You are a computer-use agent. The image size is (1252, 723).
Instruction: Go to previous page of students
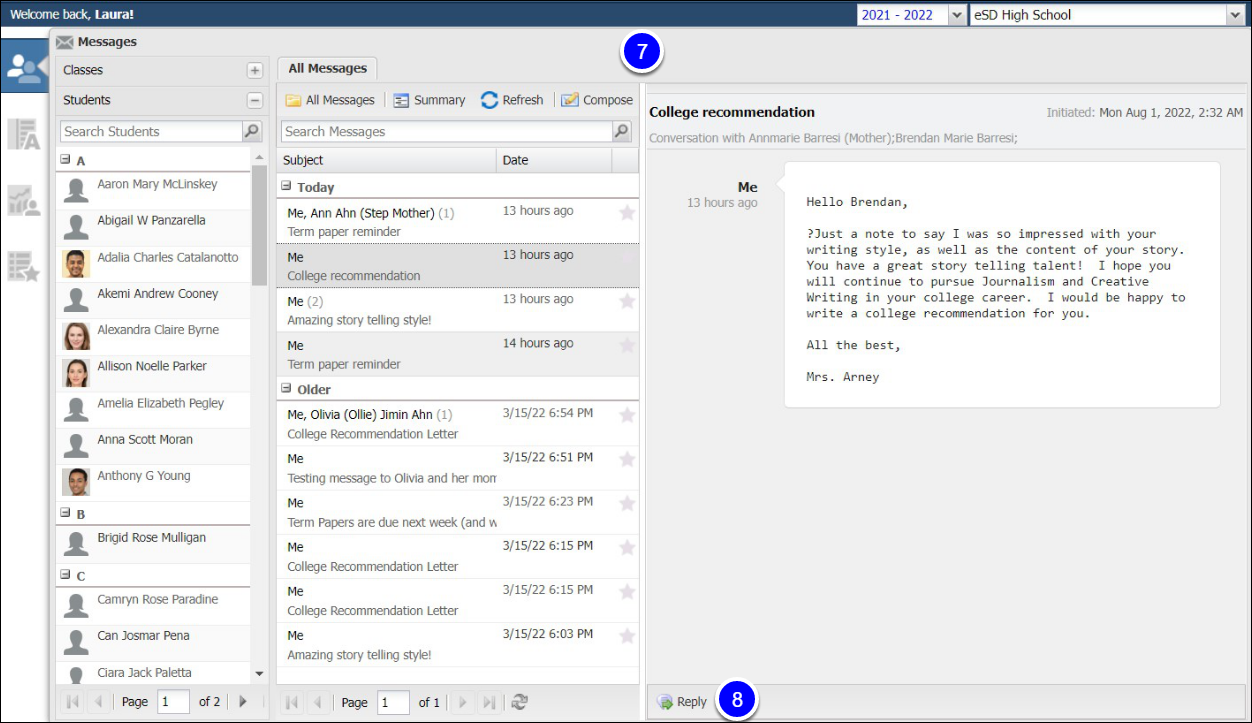tap(98, 702)
